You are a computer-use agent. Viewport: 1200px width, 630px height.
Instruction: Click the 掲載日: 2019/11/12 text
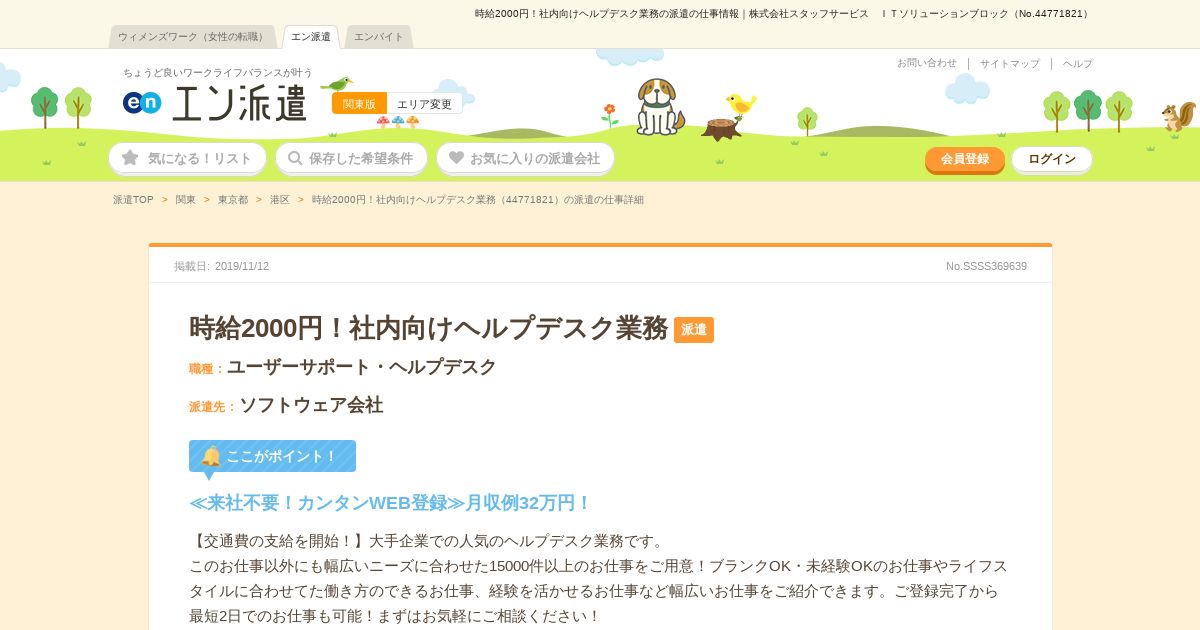pyautogui.click(x=221, y=266)
